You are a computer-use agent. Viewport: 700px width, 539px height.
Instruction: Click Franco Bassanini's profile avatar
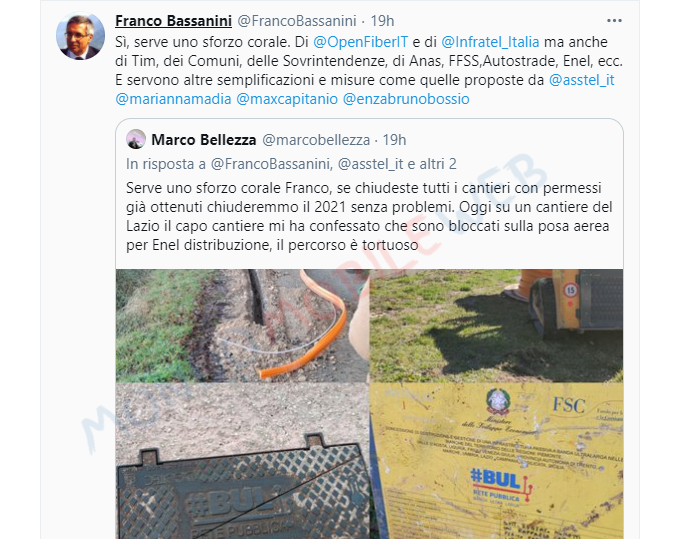click(x=80, y=36)
